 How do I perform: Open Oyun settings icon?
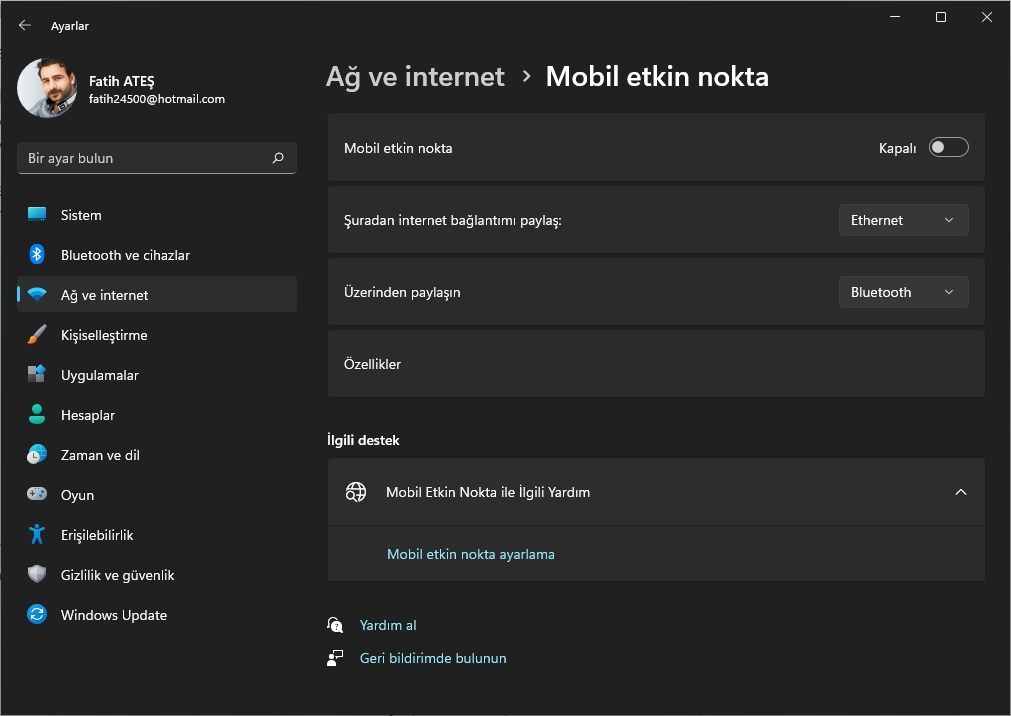36,494
